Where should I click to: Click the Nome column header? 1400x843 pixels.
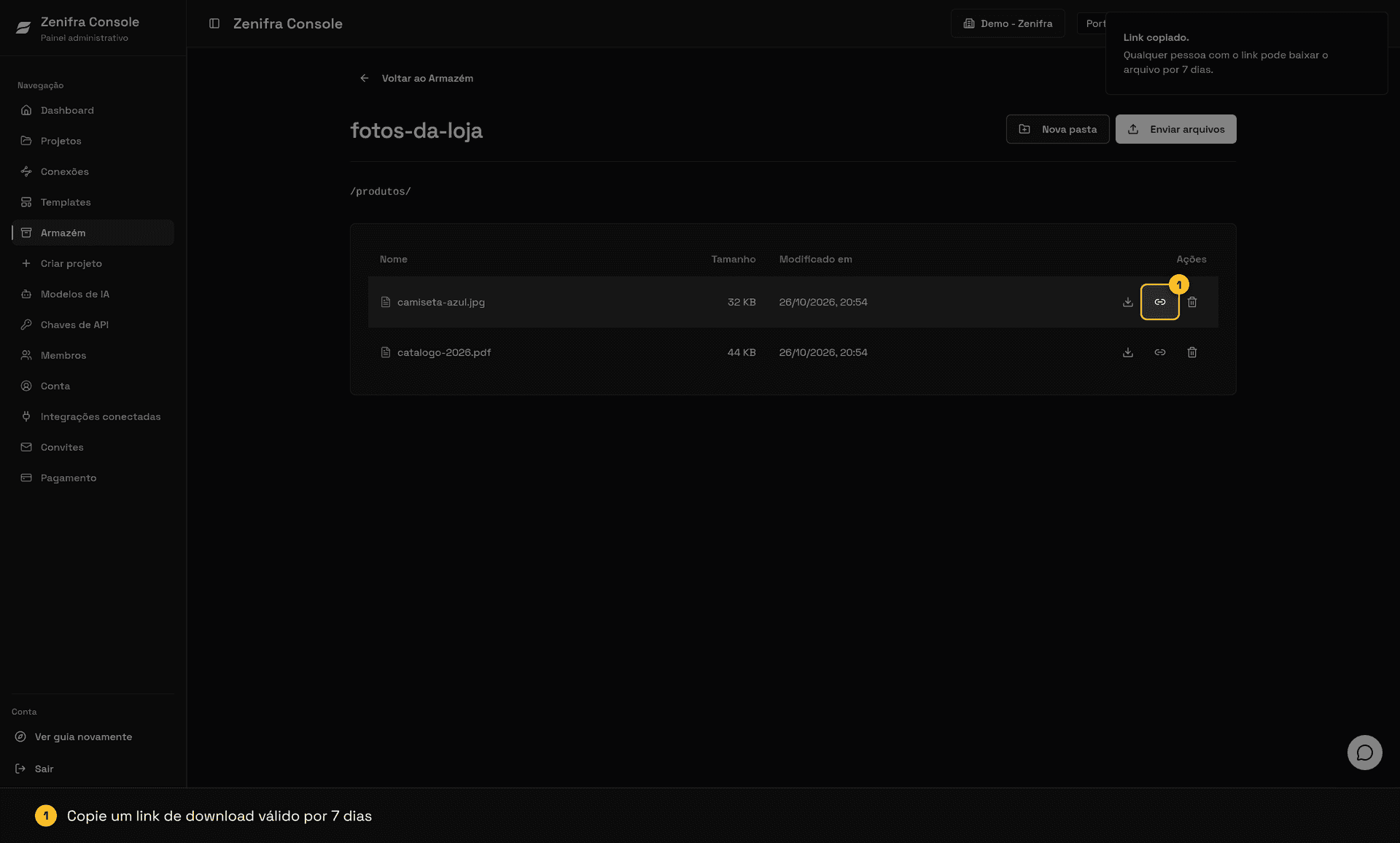394,259
